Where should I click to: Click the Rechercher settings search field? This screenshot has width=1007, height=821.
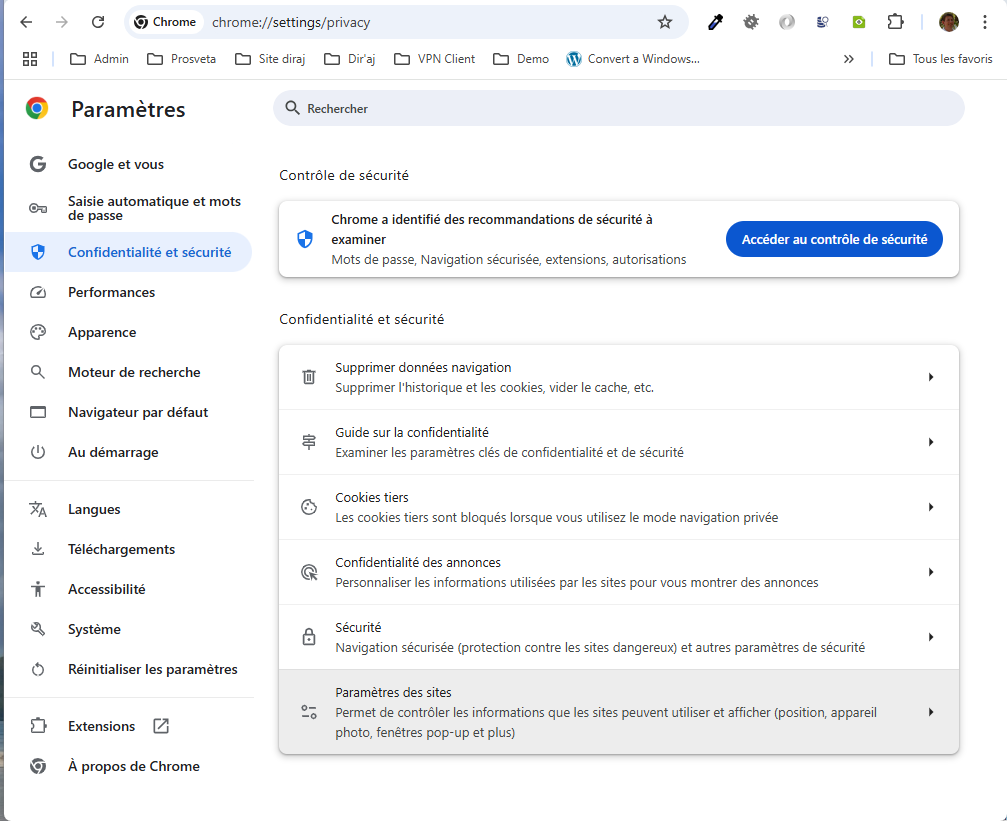(x=618, y=109)
